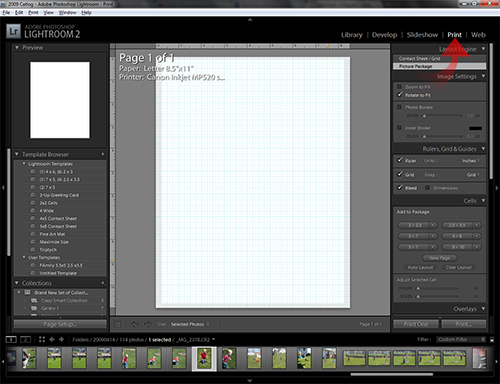Go back with the filmstrip navigation arrow

tap(52, 339)
